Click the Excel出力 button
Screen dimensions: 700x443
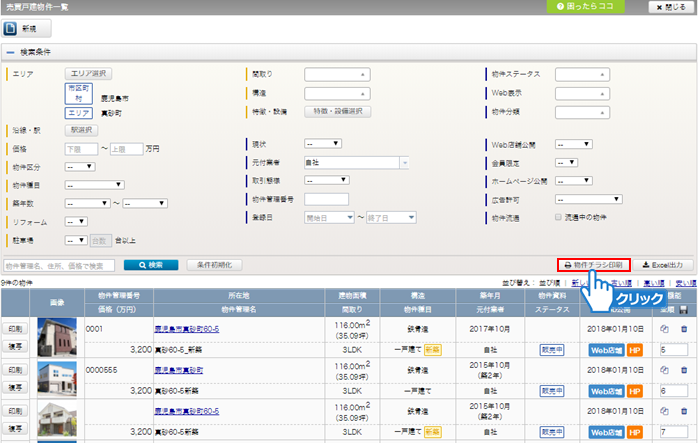(664, 265)
